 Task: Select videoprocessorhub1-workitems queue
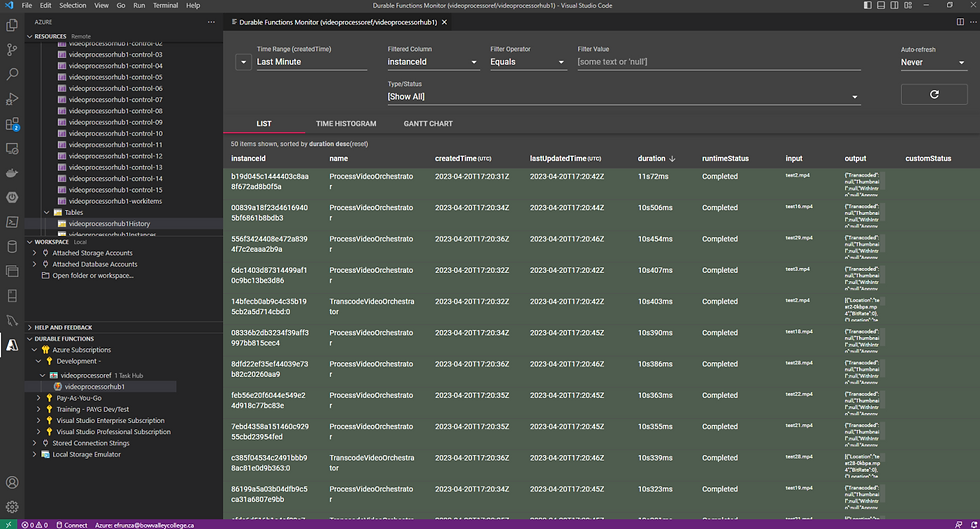pos(115,201)
